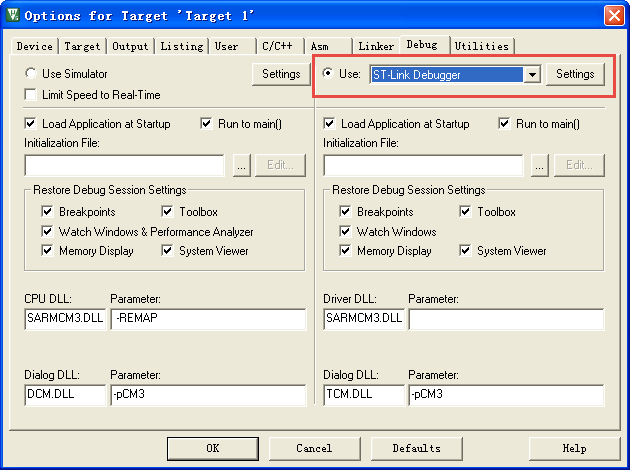Image resolution: width=630 pixels, height=470 pixels.
Task: Toggle debugger System Viewer checkbox
Action: pyautogui.click(x=465, y=251)
